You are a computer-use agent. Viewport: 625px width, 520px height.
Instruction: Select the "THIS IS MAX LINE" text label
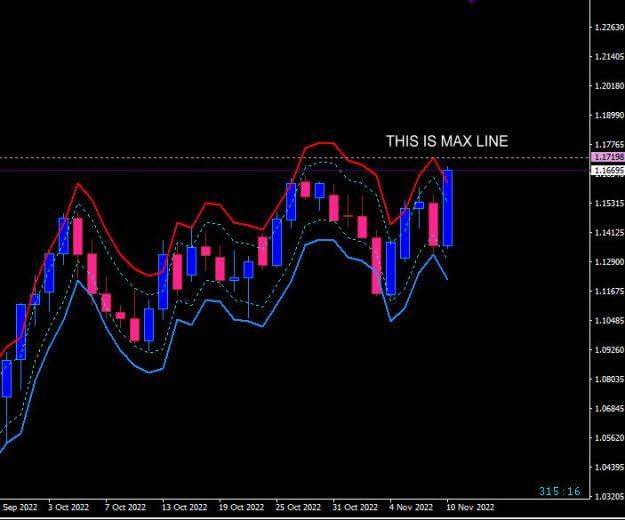447,141
